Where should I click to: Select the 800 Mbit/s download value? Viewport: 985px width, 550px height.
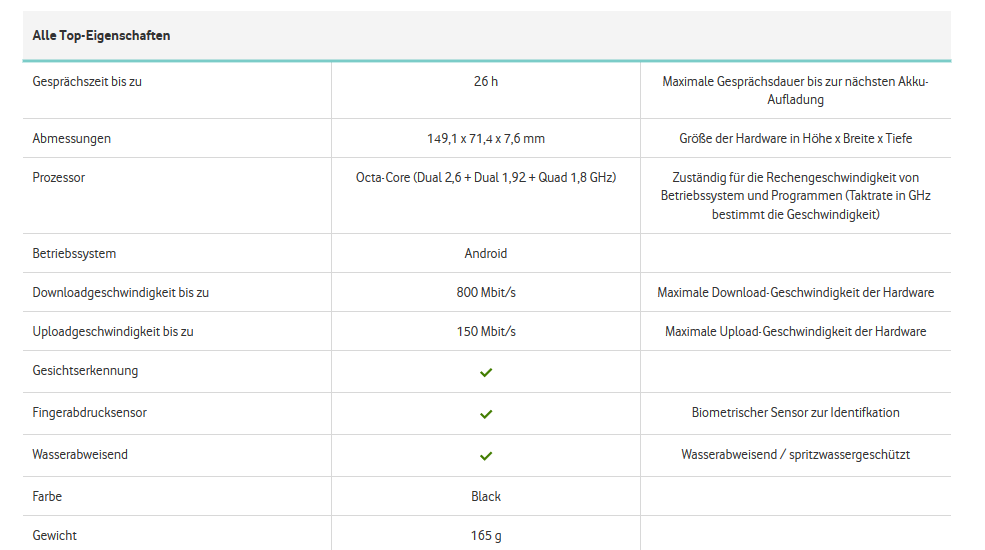[486, 293]
